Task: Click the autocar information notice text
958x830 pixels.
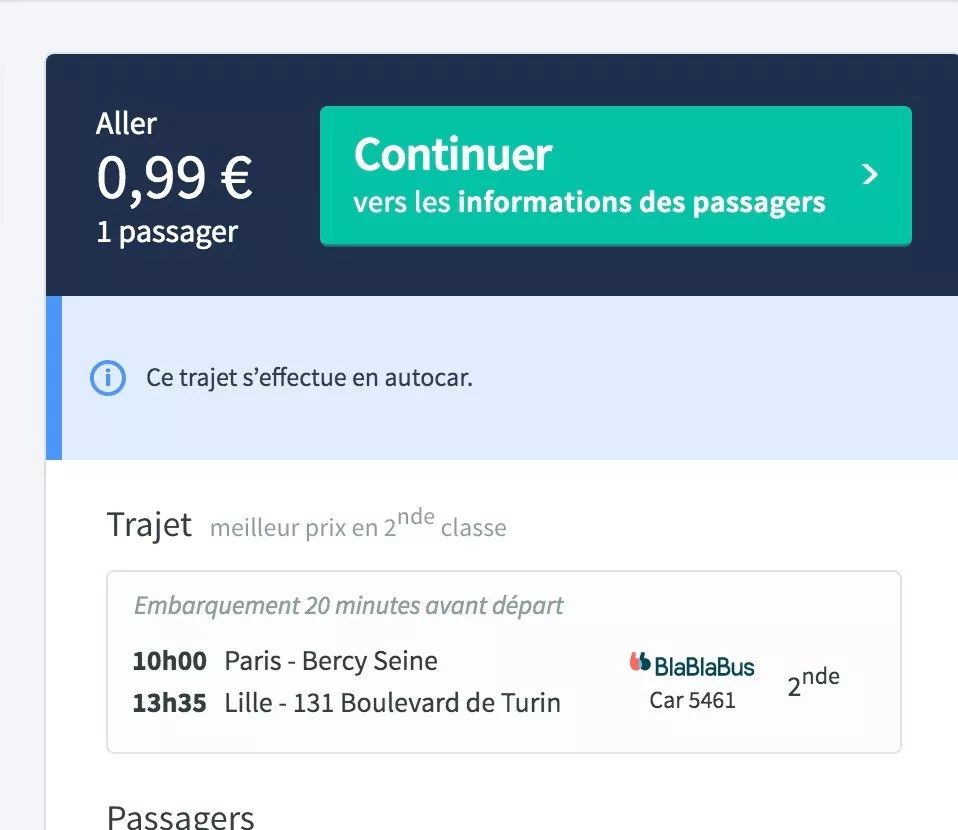Action: (309, 378)
